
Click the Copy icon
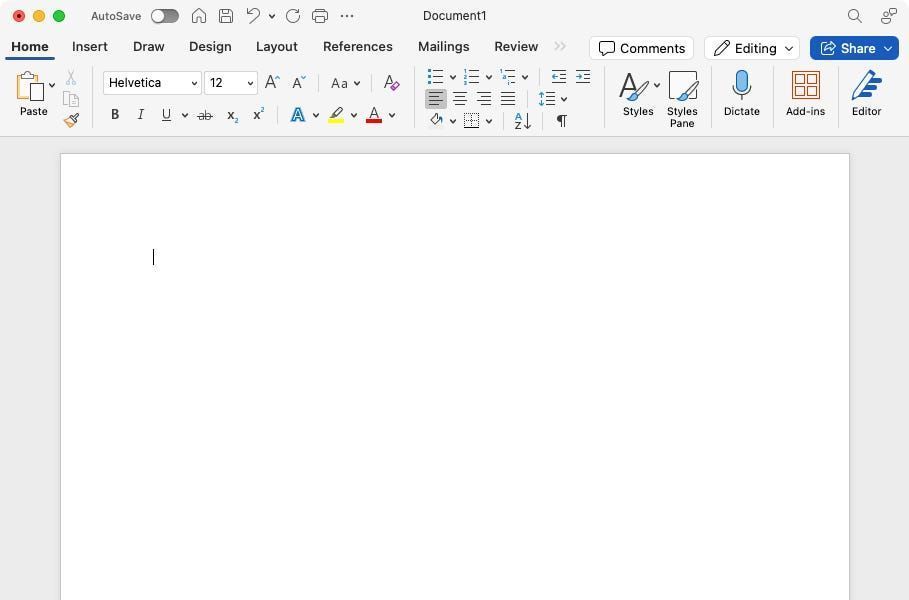[x=71, y=99]
